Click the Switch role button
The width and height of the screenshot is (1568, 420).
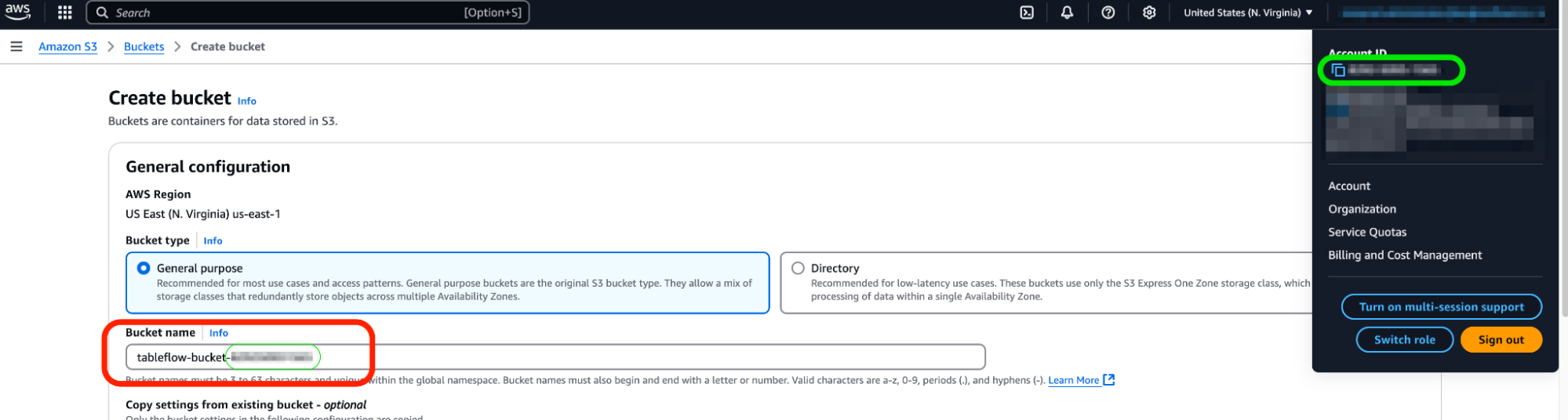(x=1405, y=340)
